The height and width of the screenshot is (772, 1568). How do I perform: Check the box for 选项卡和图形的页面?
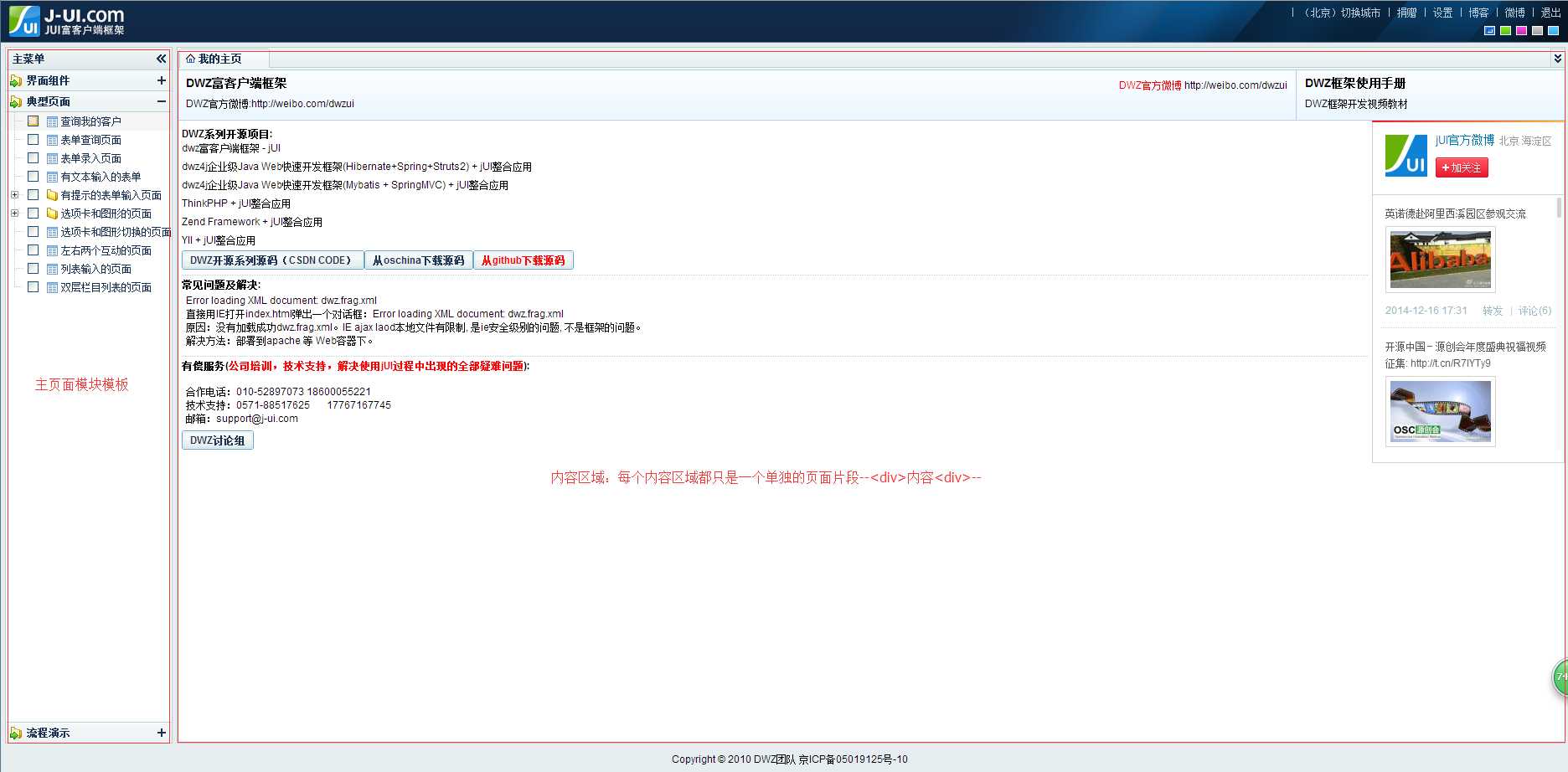point(34,214)
